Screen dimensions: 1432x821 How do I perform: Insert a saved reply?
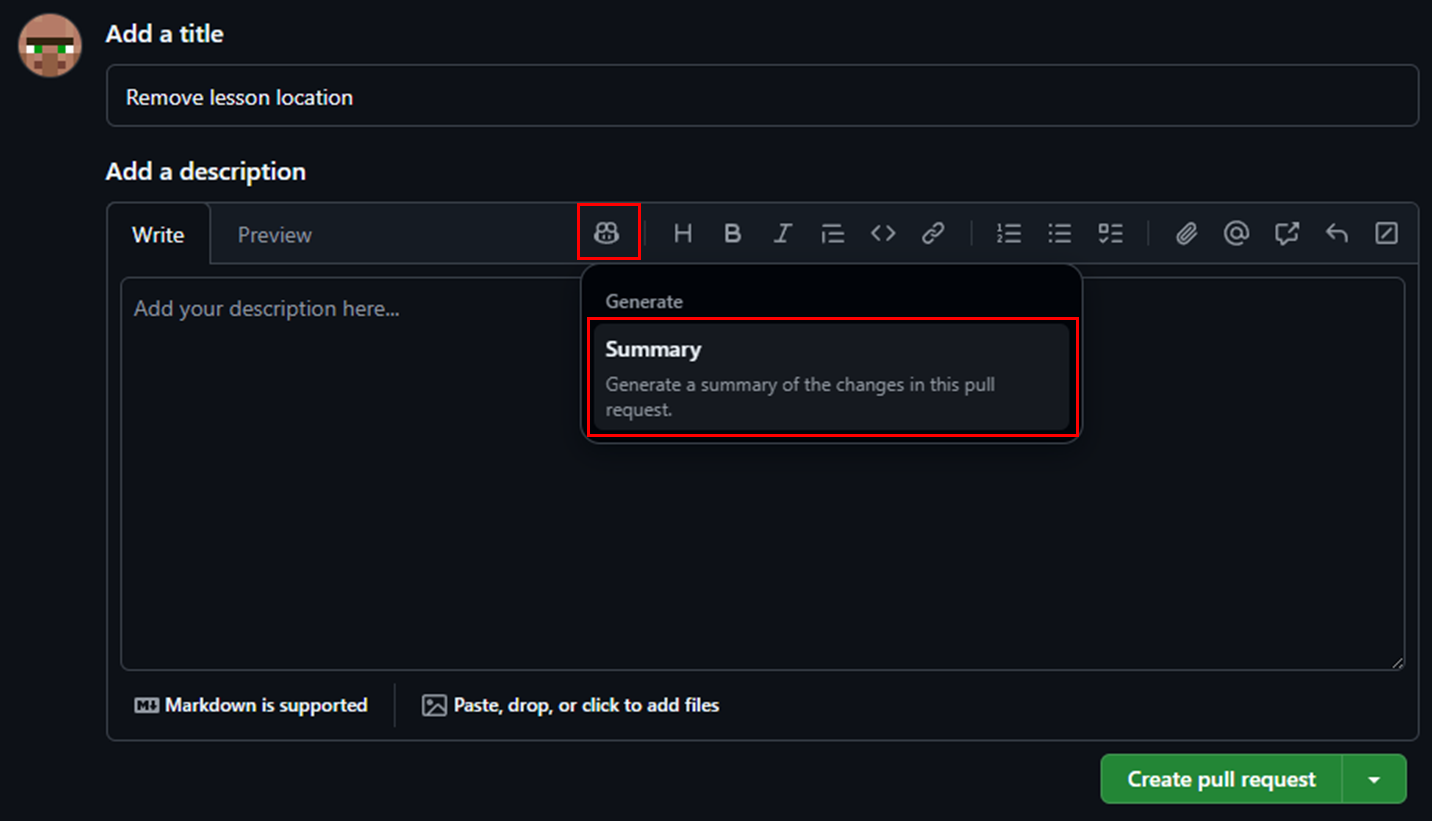[1336, 233]
